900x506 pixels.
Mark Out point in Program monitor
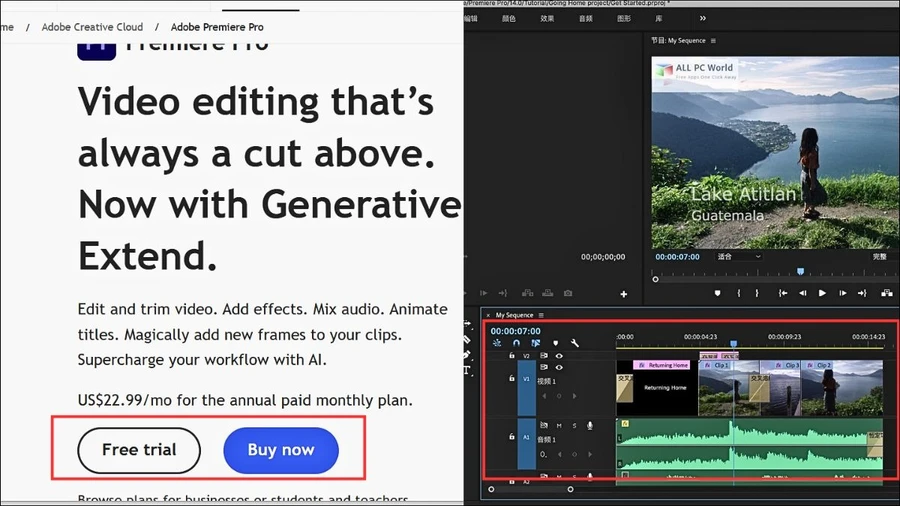click(x=757, y=293)
